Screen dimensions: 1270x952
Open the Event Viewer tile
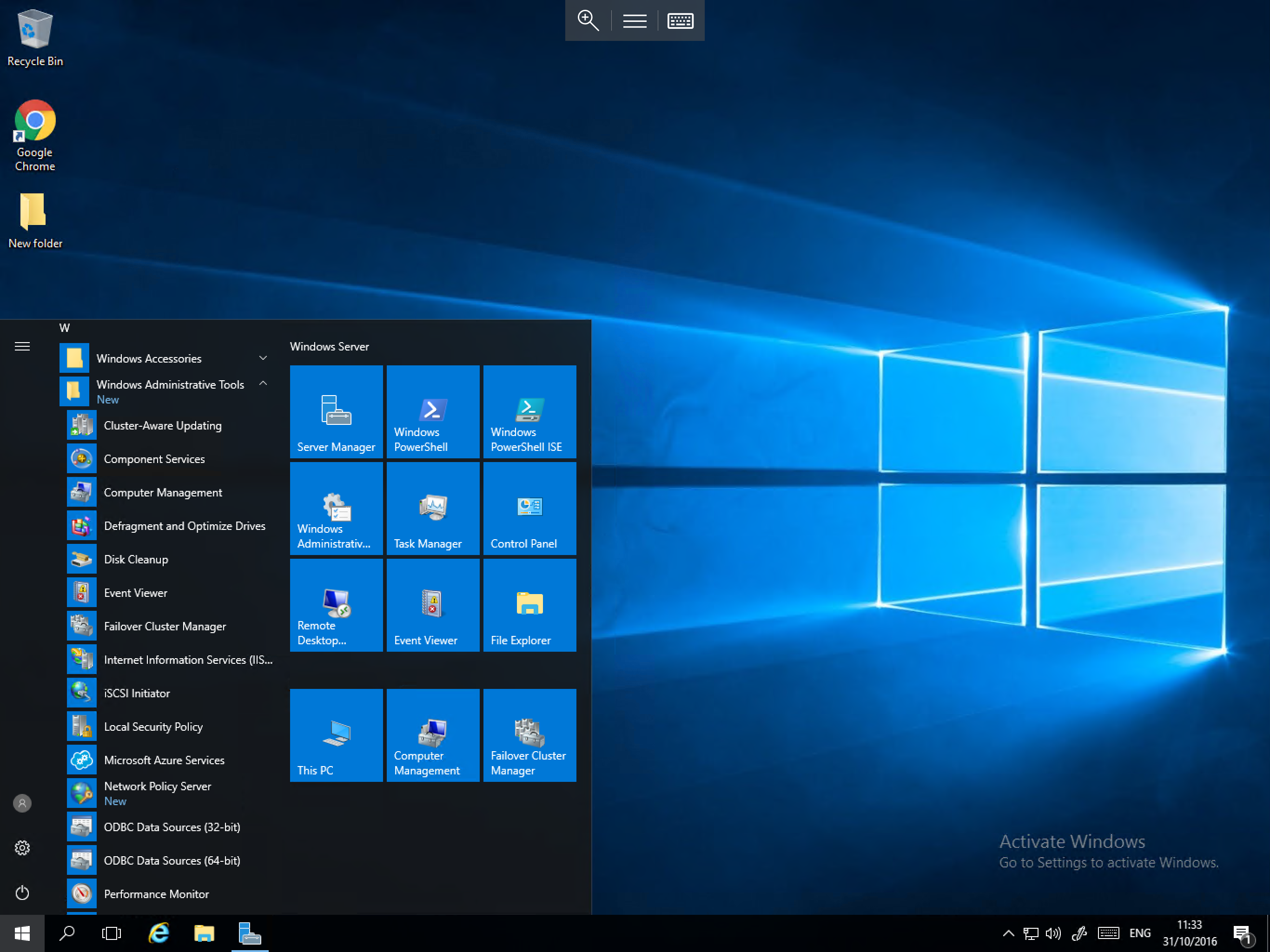432,605
